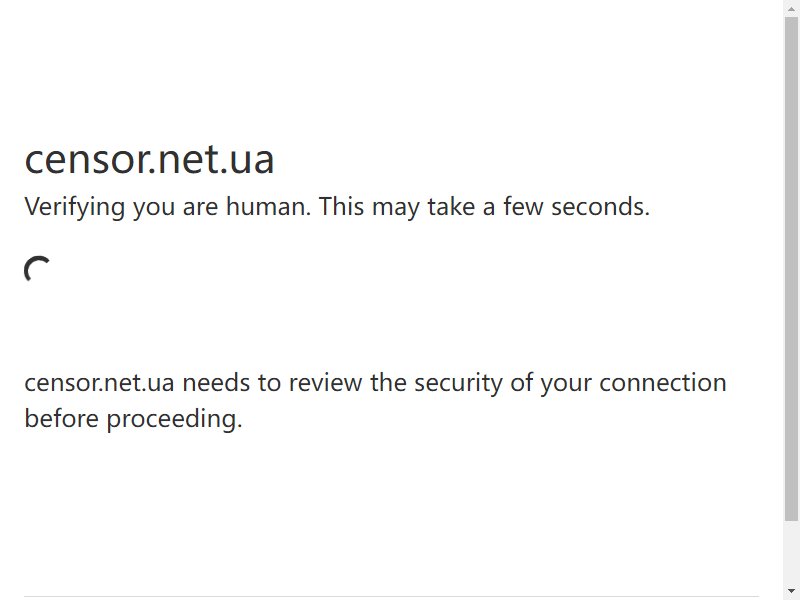Screen dimensions: 800x600
Task: Click the censor.net.ua page heading
Action: click(x=149, y=160)
